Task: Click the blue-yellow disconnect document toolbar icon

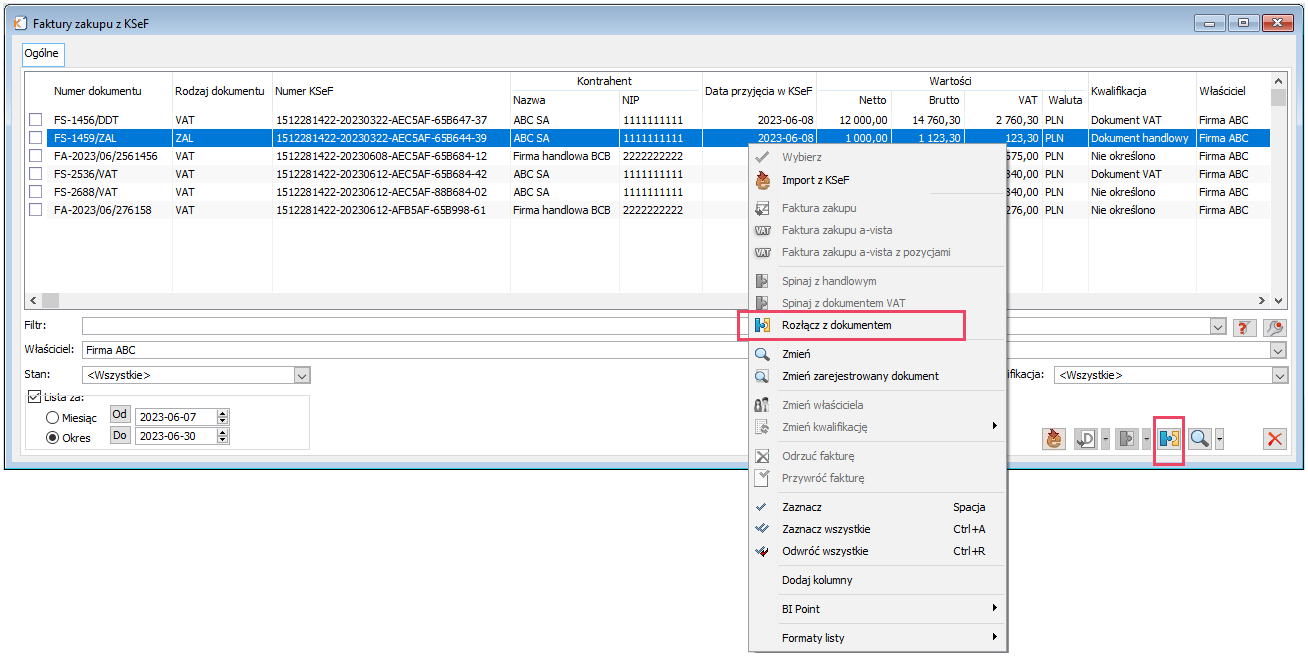Action: pos(1169,438)
